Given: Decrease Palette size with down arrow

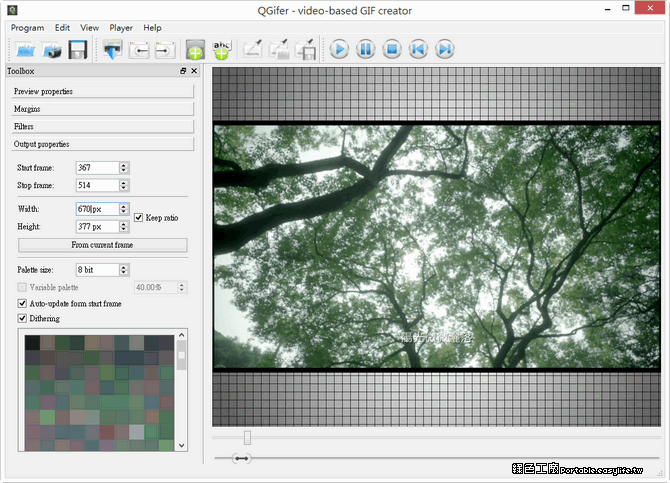Looking at the screenshot, I should coord(123,272).
